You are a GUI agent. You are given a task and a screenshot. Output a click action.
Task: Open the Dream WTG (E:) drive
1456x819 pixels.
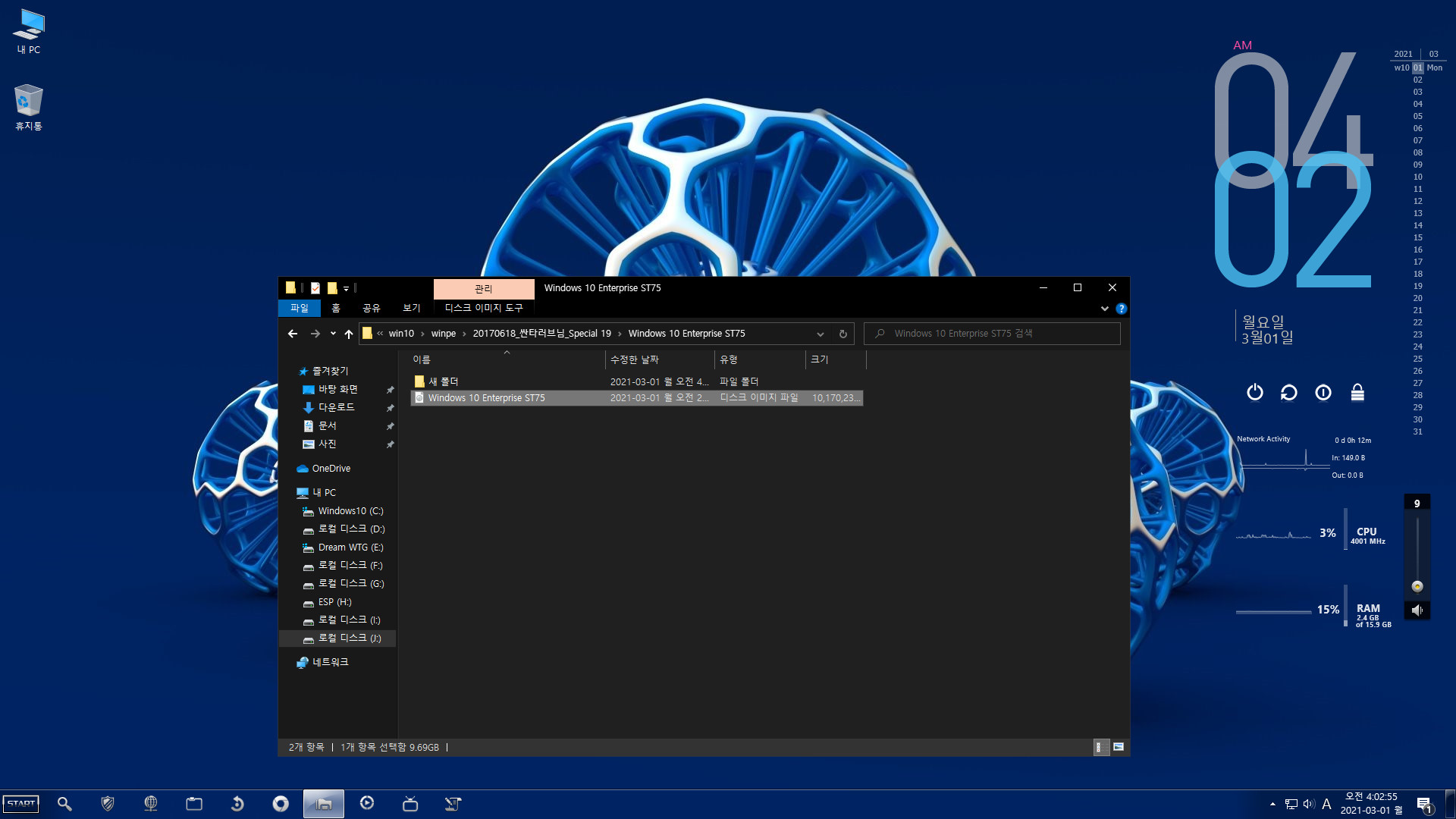(350, 548)
